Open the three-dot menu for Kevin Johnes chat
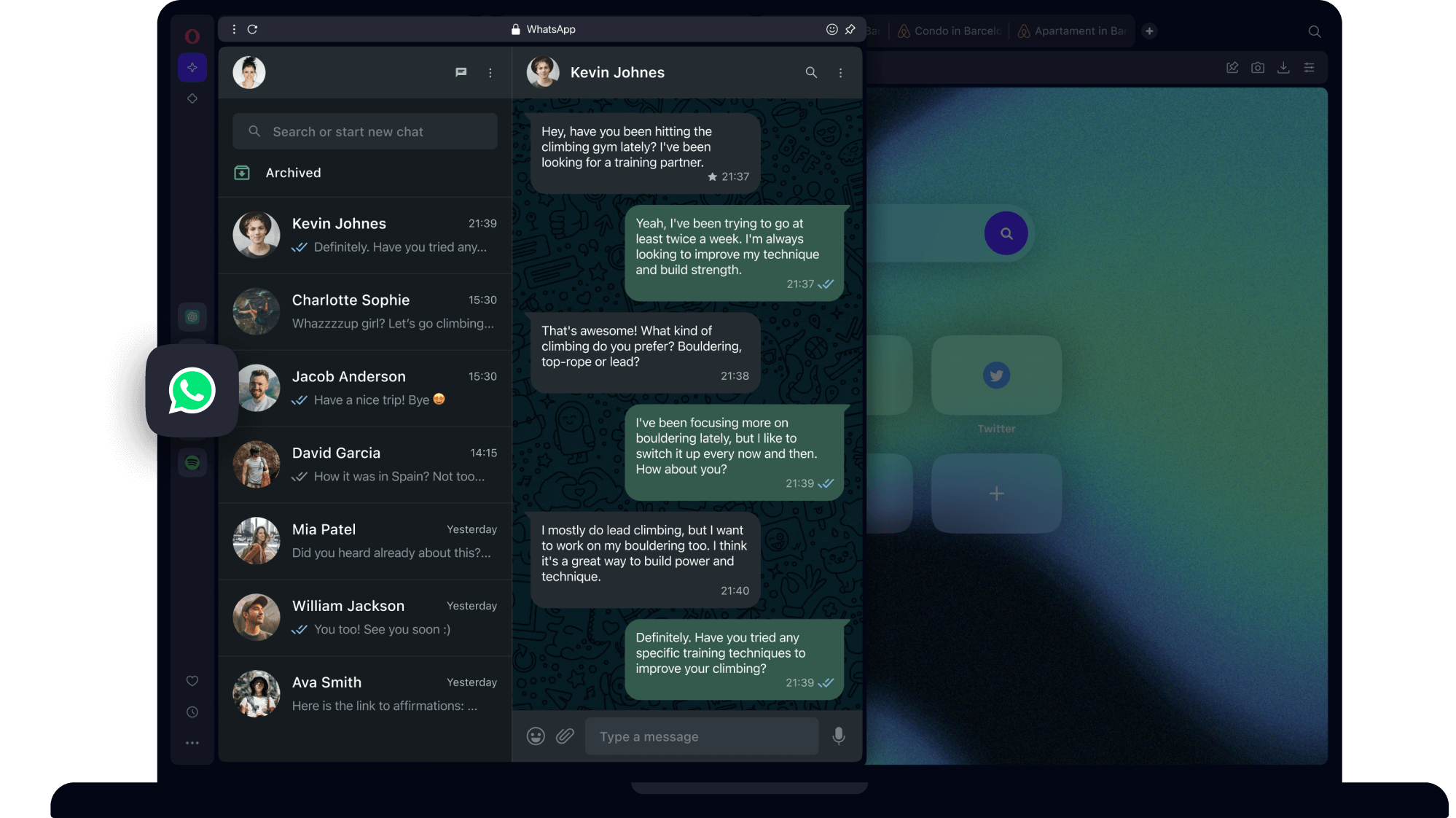The width and height of the screenshot is (1456, 818). (840, 72)
